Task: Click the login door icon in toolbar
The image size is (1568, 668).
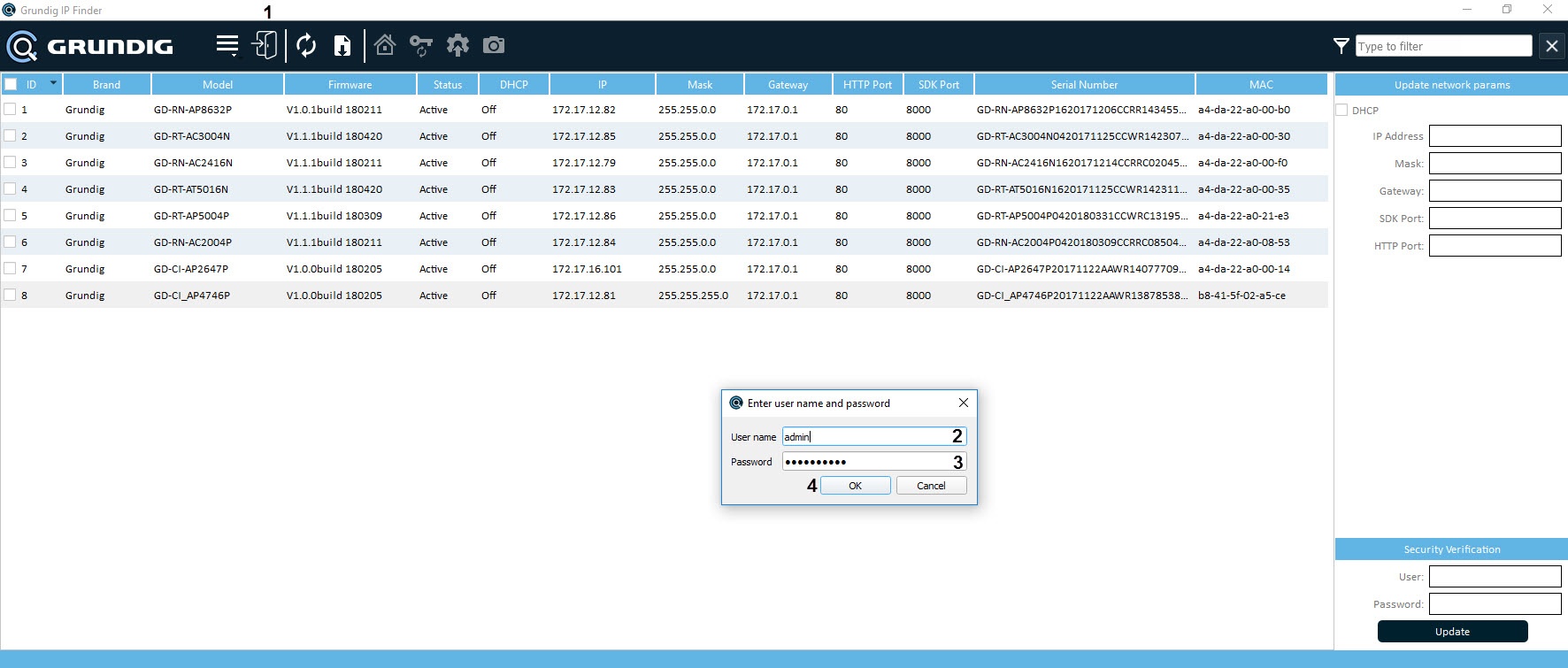Action: (265, 45)
